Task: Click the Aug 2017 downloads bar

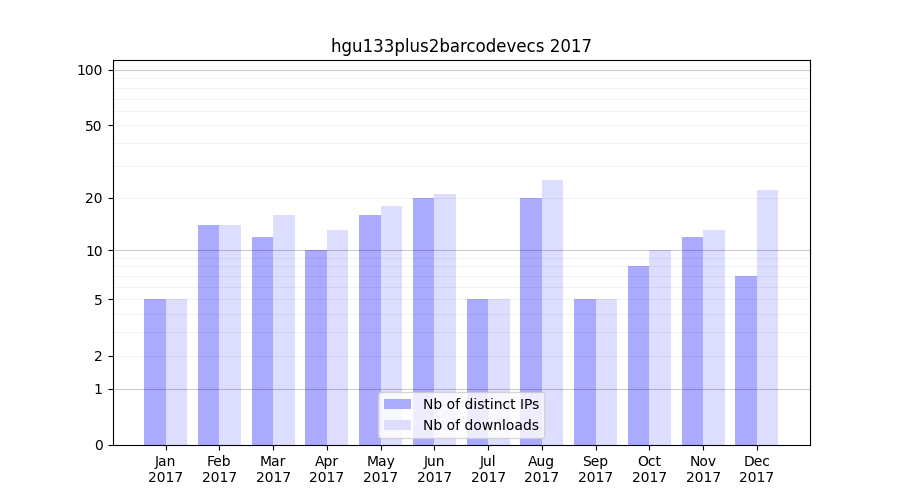Action: (552, 312)
